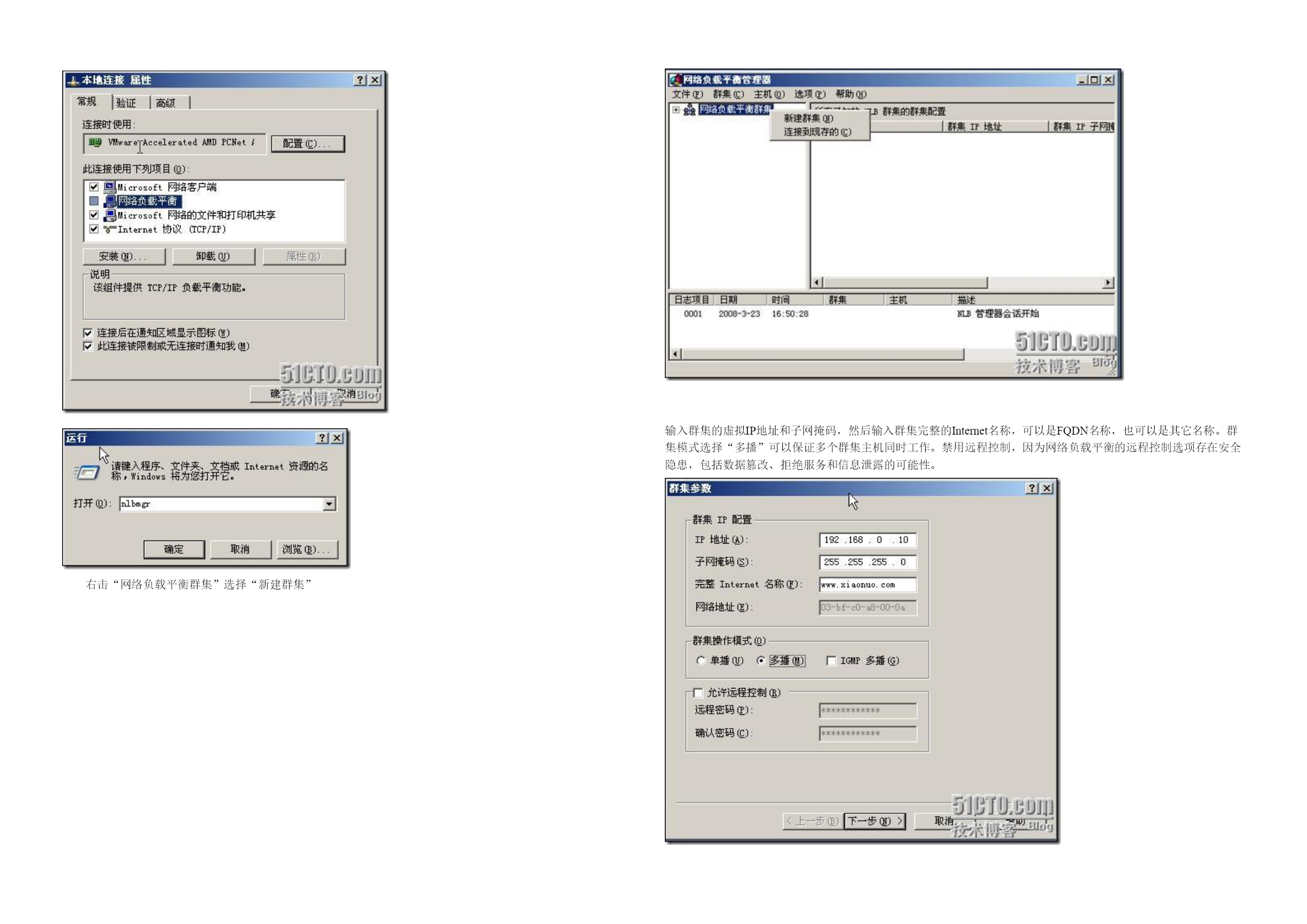Viewport: 1307px width, 924px height.
Task: Select the Microsoft 网络客户端 component icon
Action: (110, 186)
